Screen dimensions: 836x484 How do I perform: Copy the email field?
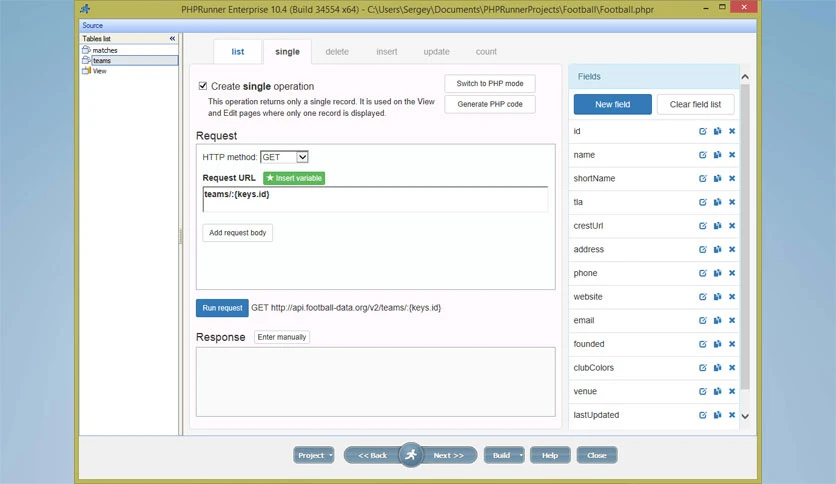[718, 320]
